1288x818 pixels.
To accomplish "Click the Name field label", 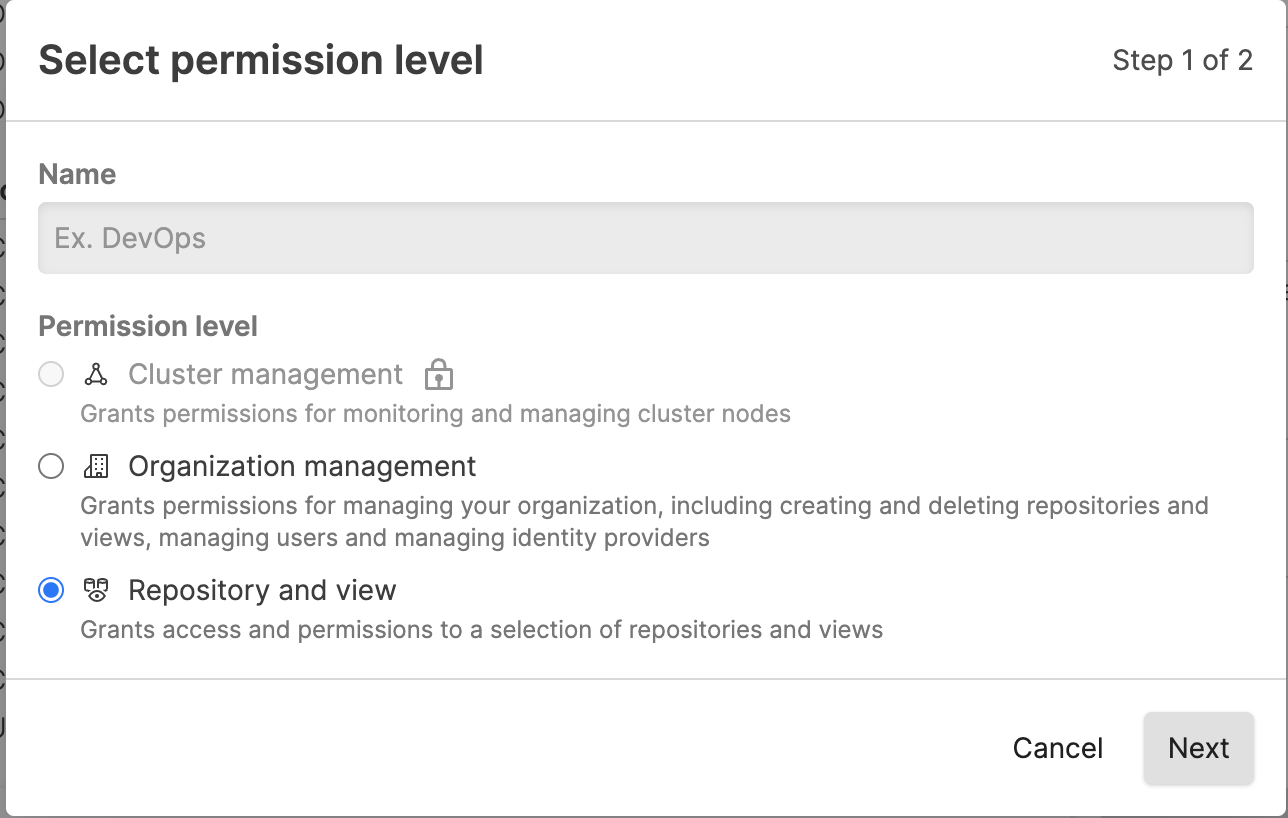I will pos(77,174).
